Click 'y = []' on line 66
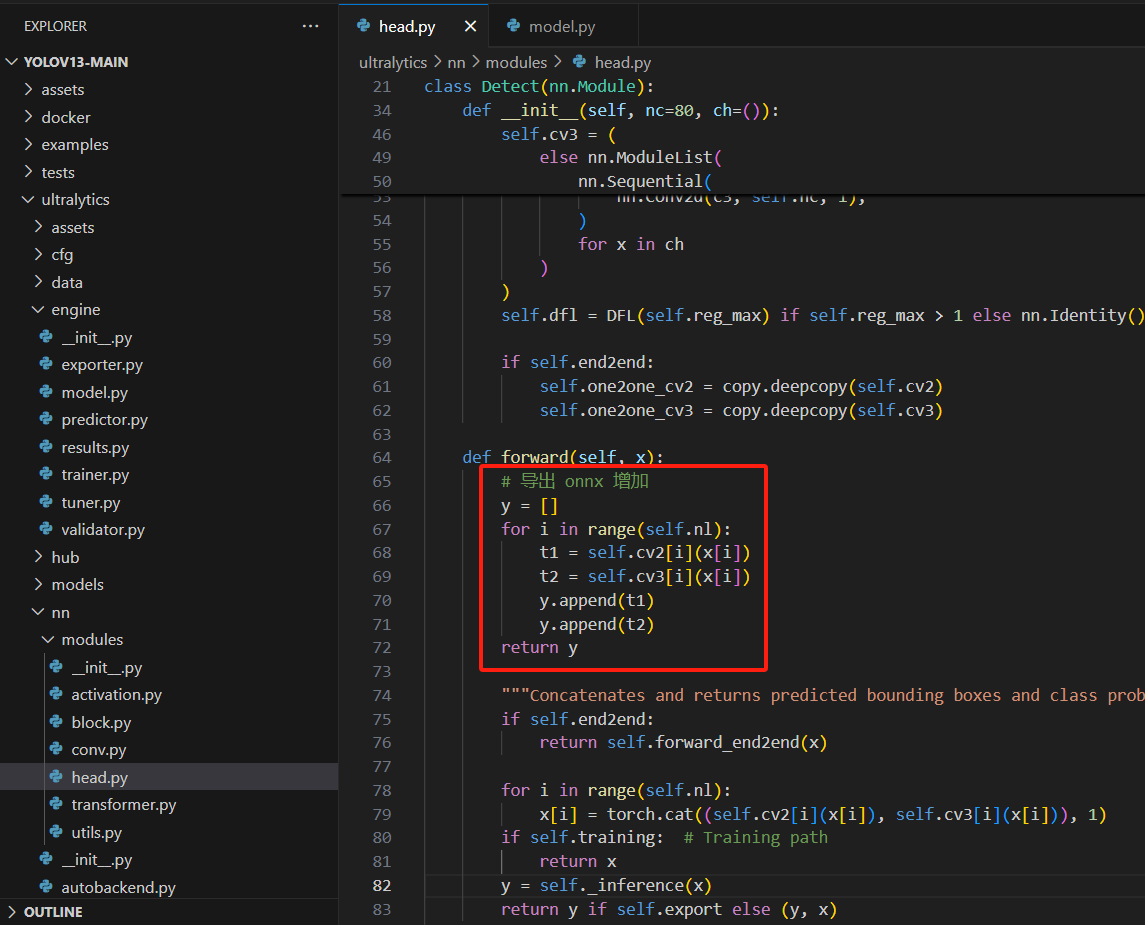 coord(529,505)
